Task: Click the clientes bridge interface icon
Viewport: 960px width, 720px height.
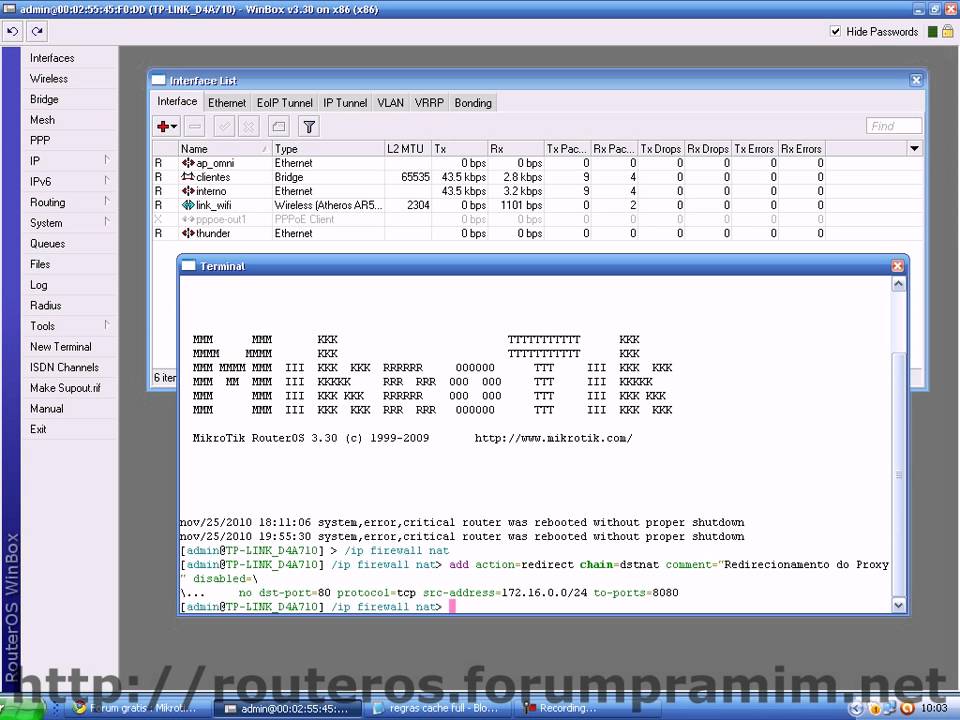Action: coord(188,177)
